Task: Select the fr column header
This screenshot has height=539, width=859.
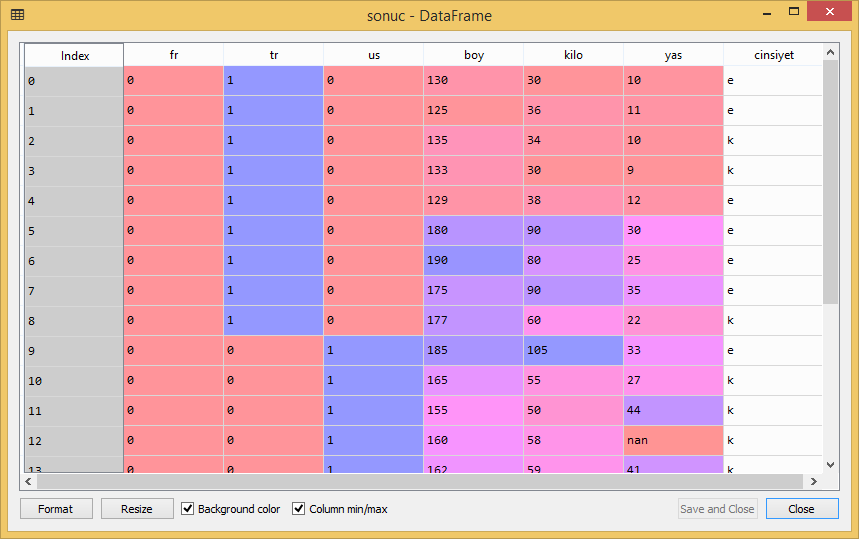Action: 174,55
